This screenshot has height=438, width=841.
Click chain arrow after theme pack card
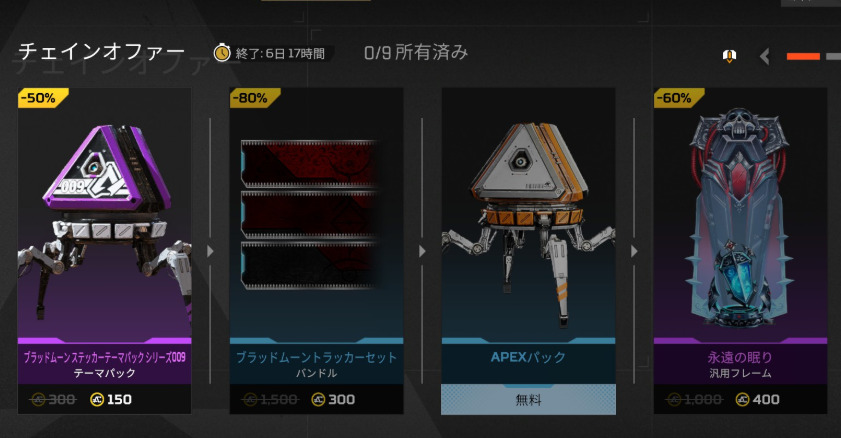210,251
